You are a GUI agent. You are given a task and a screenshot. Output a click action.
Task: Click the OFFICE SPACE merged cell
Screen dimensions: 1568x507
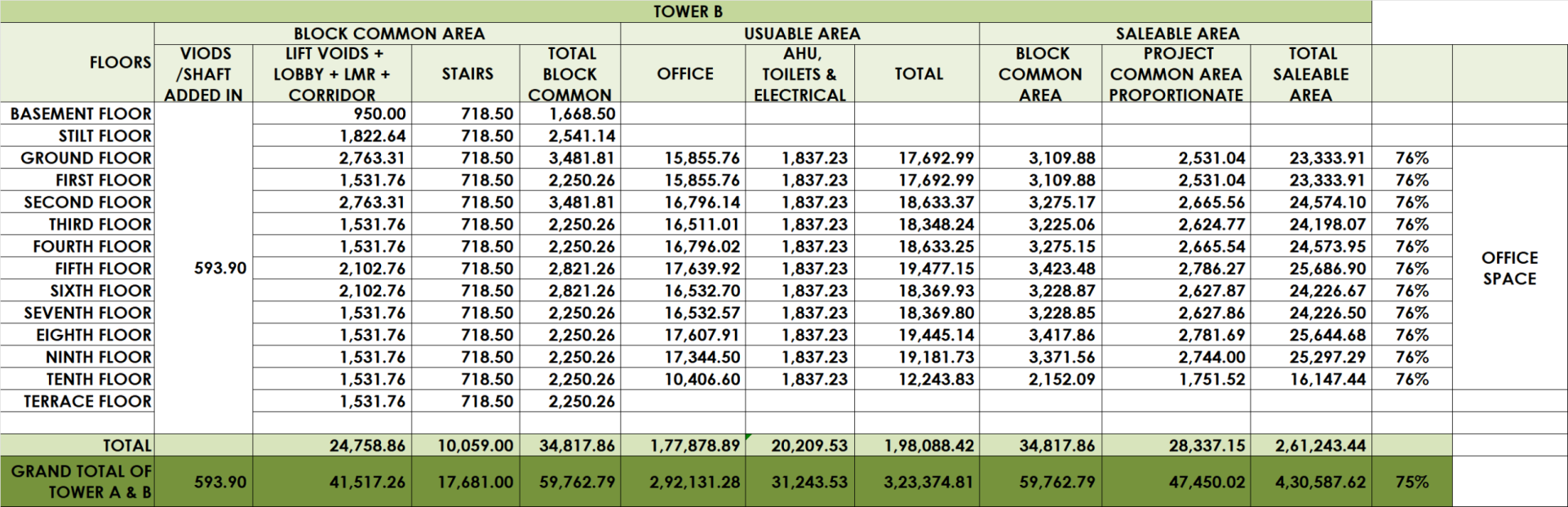pyautogui.click(x=1508, y=269)
